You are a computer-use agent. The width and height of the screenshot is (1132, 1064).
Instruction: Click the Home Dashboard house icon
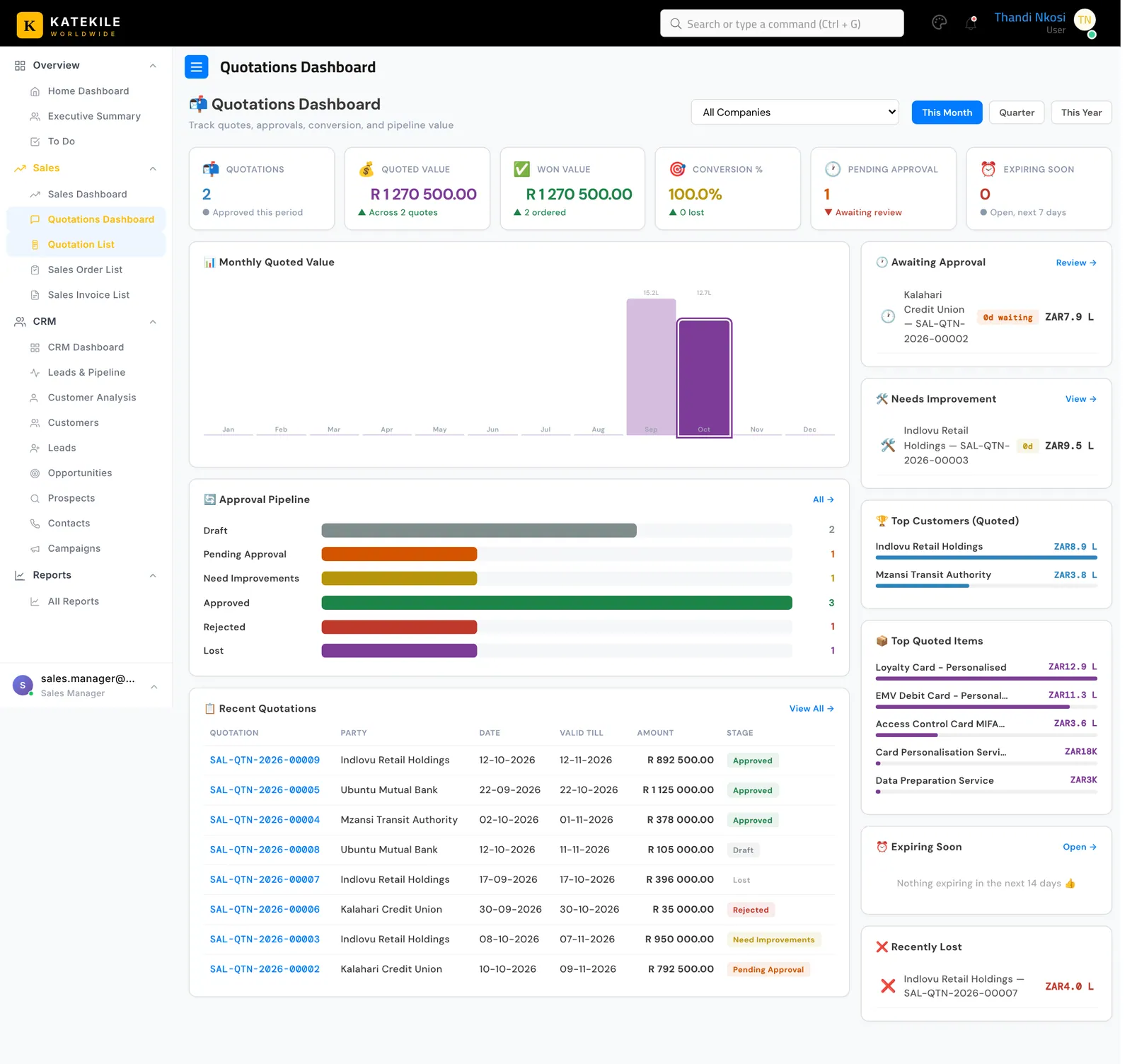(x=35, y=91)
